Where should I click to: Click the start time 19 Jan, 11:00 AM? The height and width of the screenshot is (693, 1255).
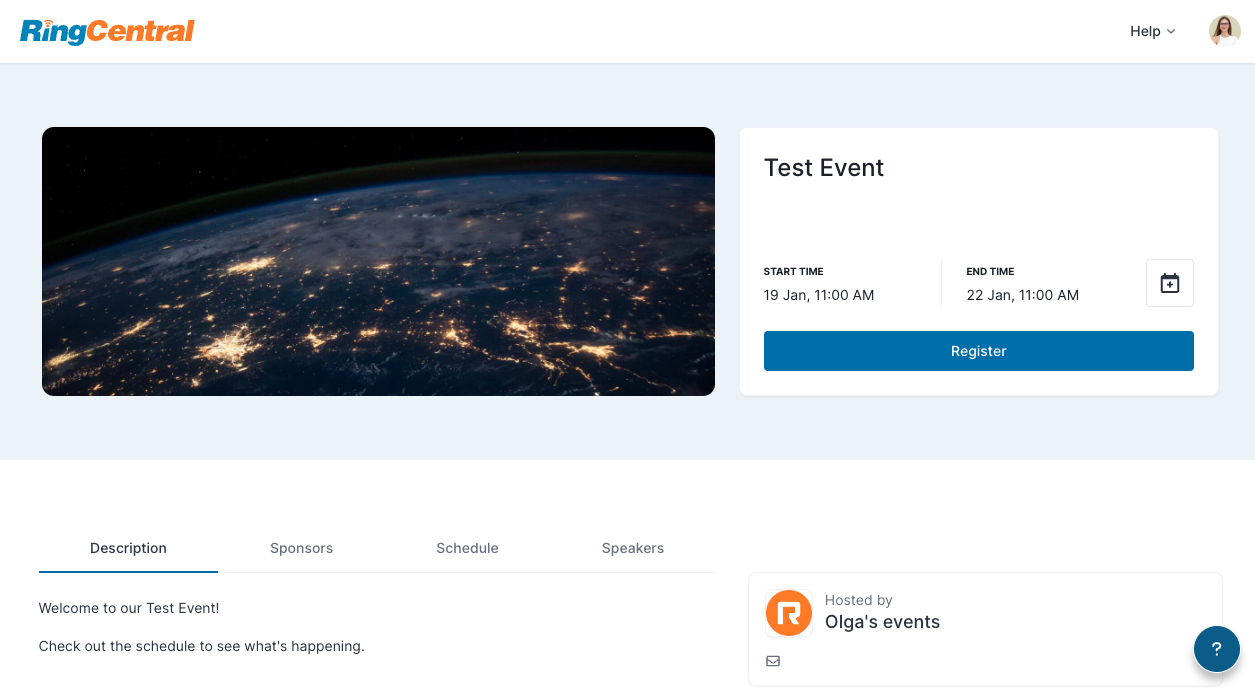click(x=819, y=295)
